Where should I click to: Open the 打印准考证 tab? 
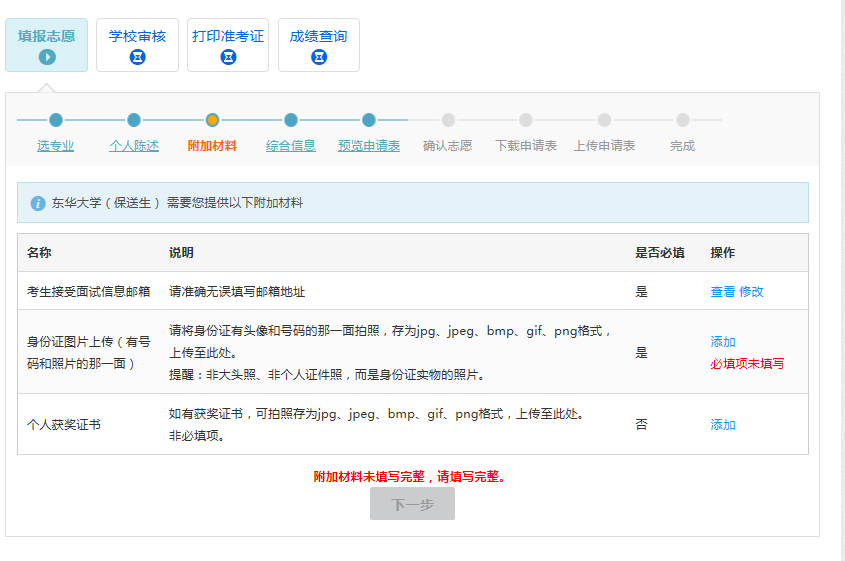(228, 37)
